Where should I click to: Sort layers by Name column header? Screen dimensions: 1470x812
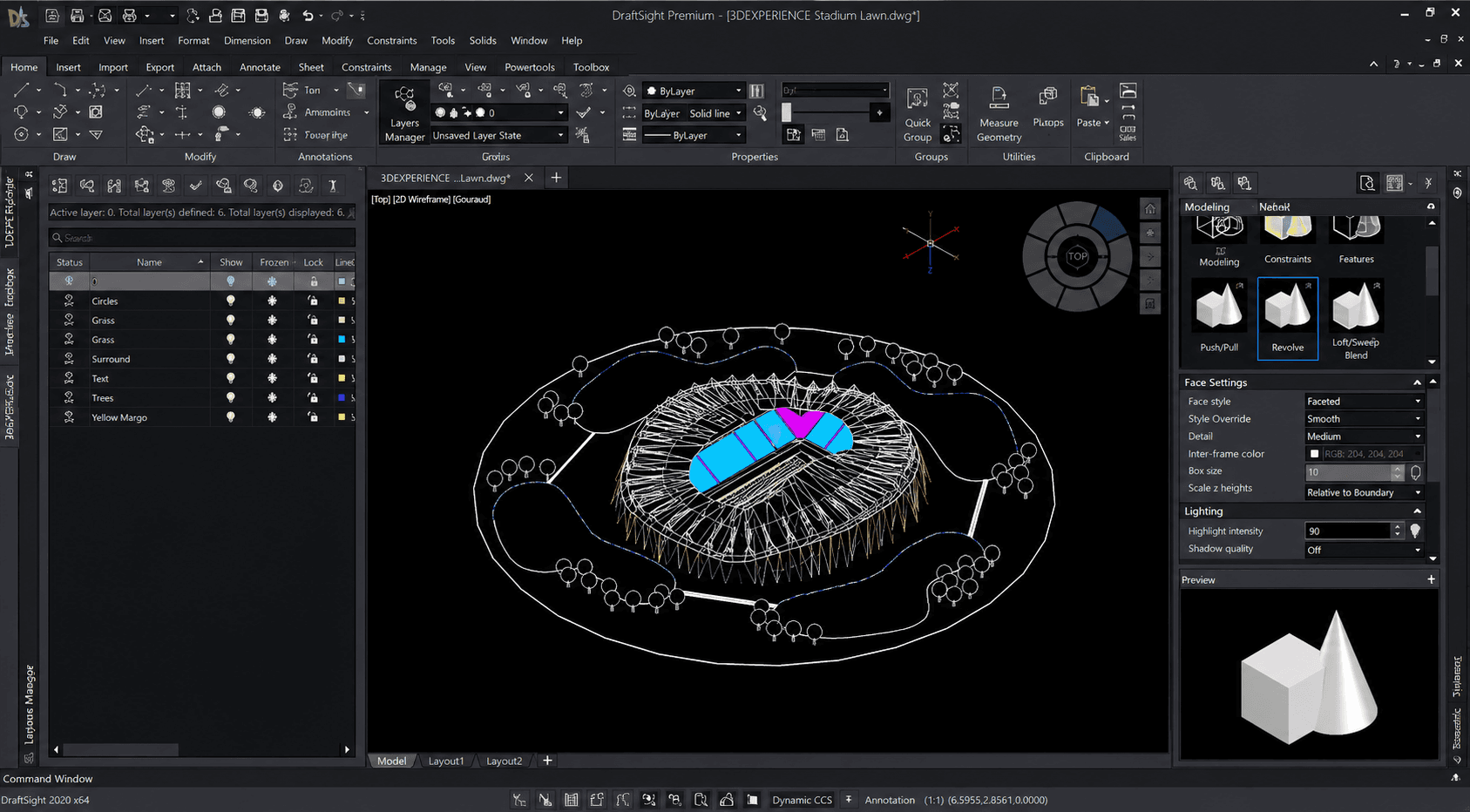(149, 262)
